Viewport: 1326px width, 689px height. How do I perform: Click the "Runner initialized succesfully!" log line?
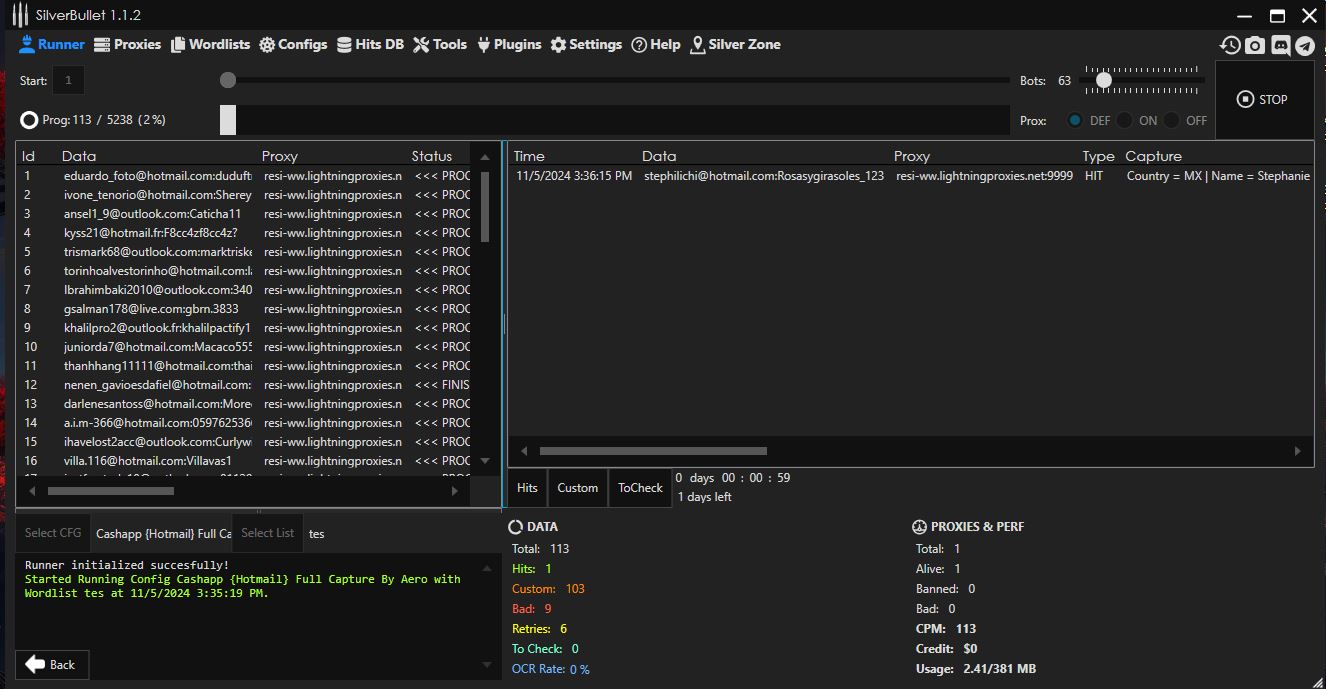click(126, 565)
